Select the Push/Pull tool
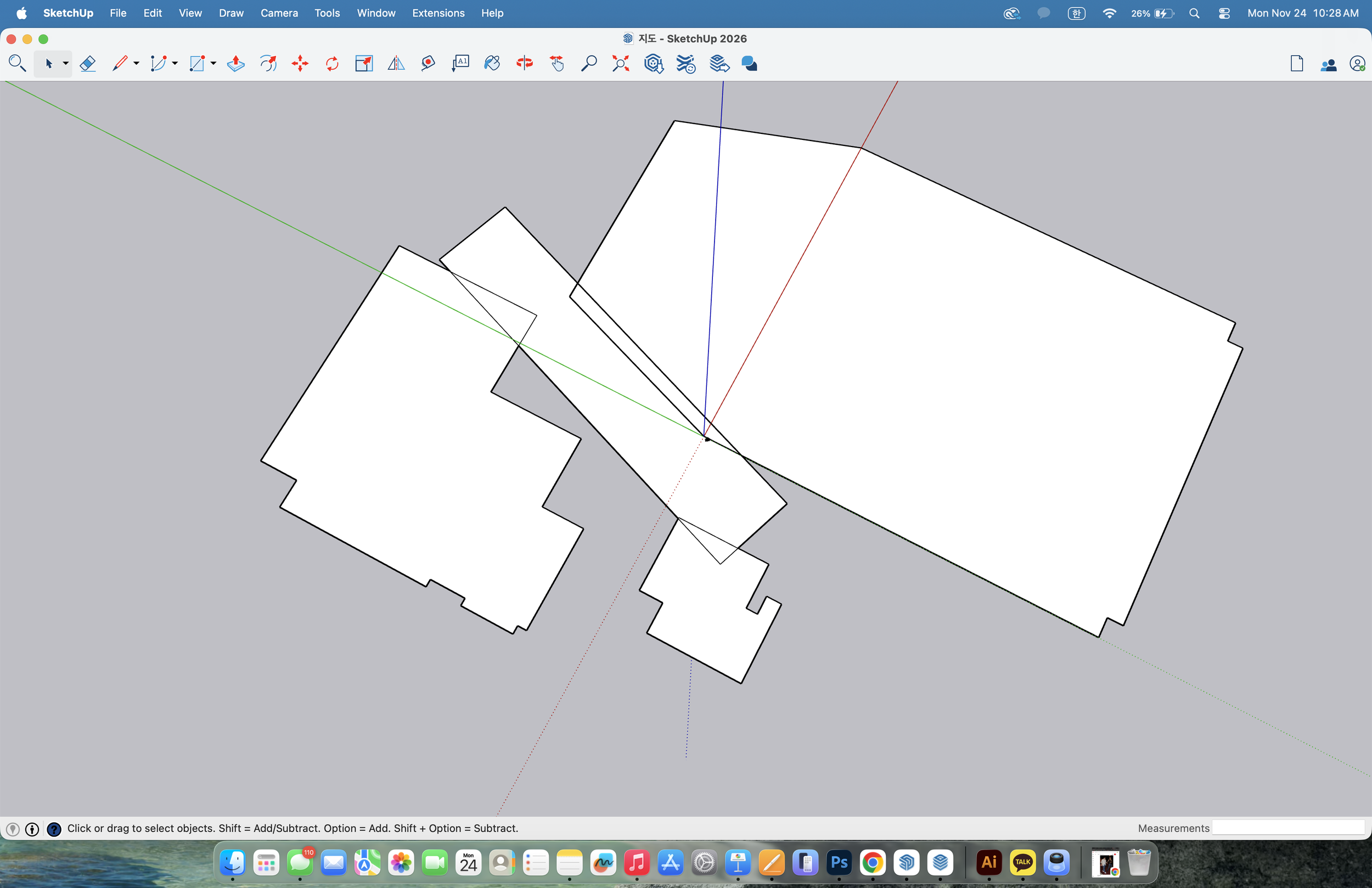1372x888 pixels. click(236, 64)
